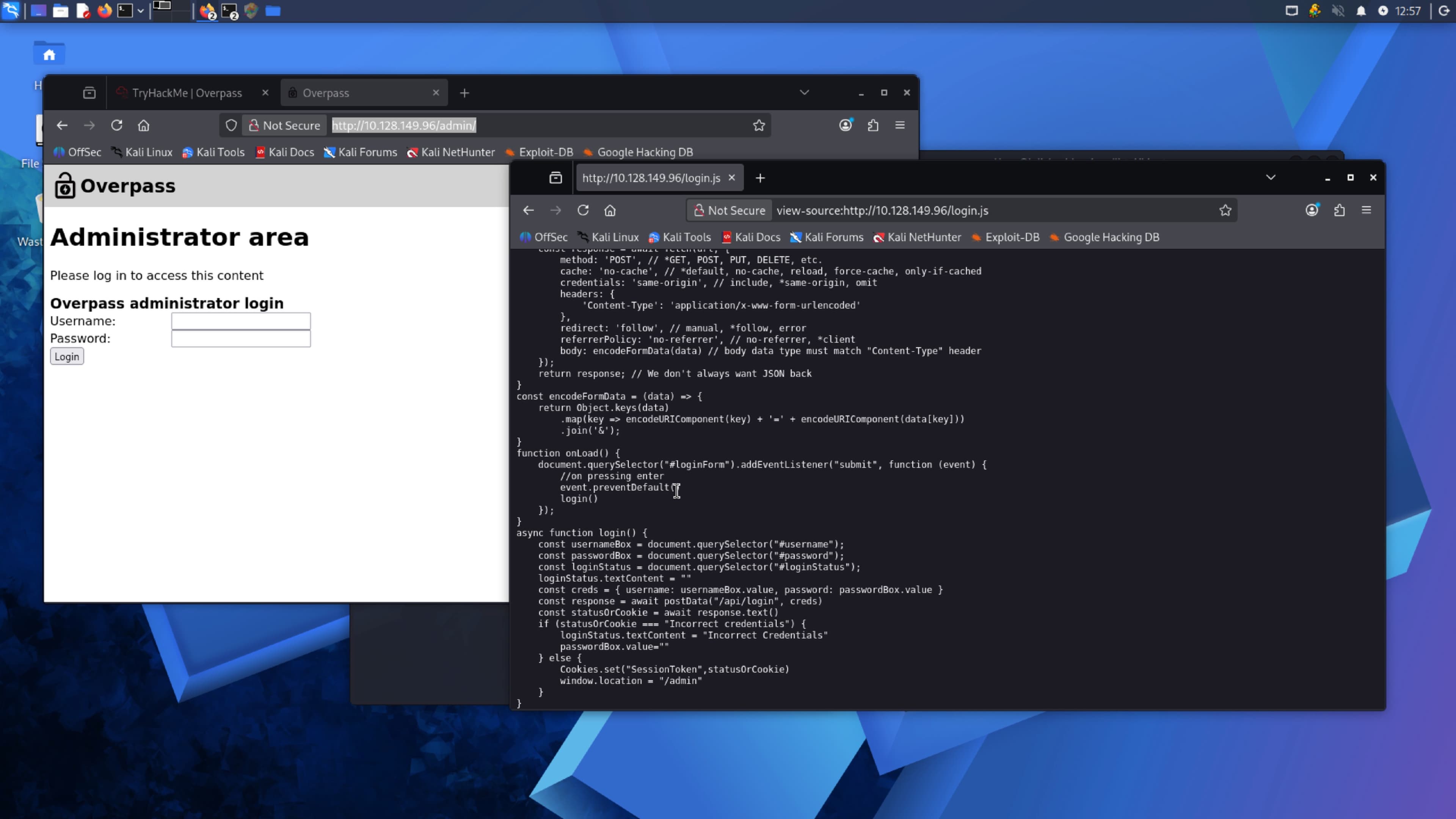Go back in the login.js window
Image resolution: width=1456 pixels, height=819 pixels.
tap(529, 210)
